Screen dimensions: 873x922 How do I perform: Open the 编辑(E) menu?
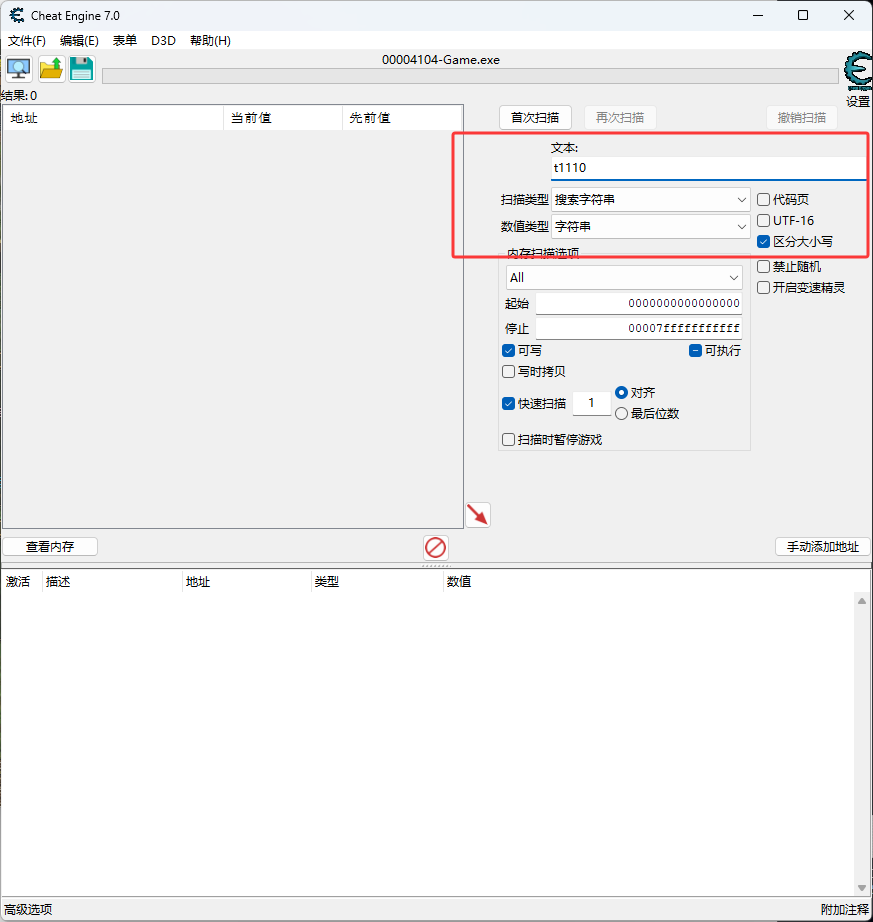tap(79, 41)
